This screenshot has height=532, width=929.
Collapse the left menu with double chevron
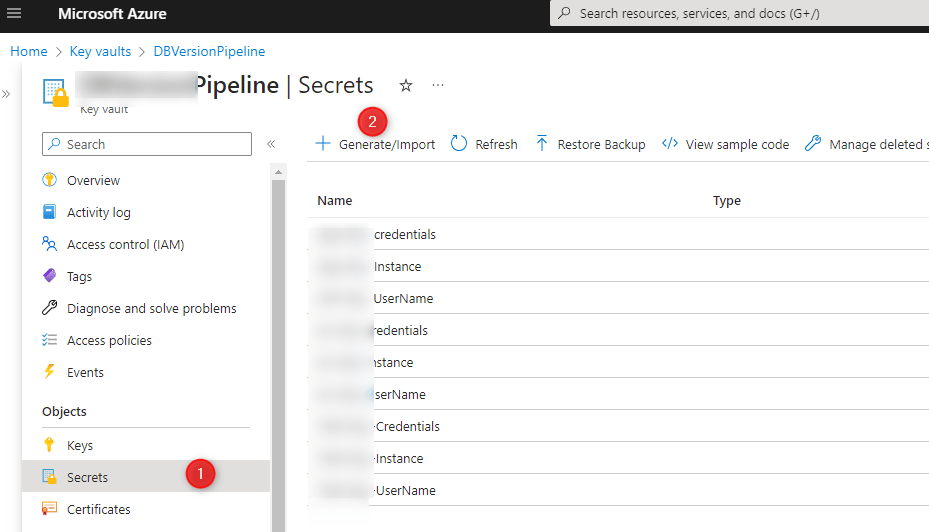[271, 144]
